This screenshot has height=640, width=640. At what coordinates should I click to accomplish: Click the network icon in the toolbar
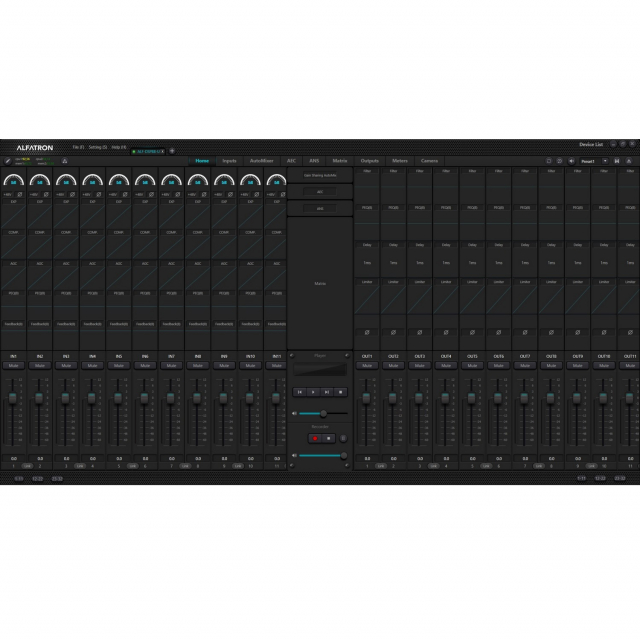pyautogui.click(x=66, y=161)
